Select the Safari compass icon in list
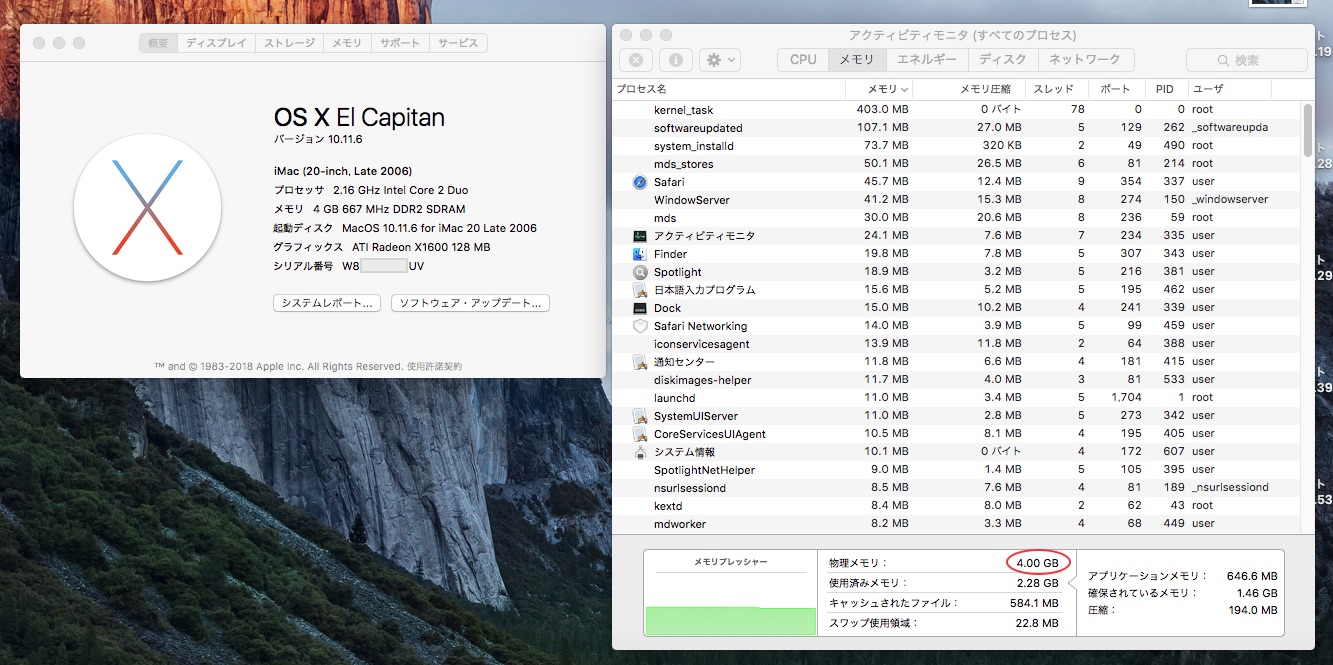This screenshot has height=665, width=1333. [x=640, y=182]
